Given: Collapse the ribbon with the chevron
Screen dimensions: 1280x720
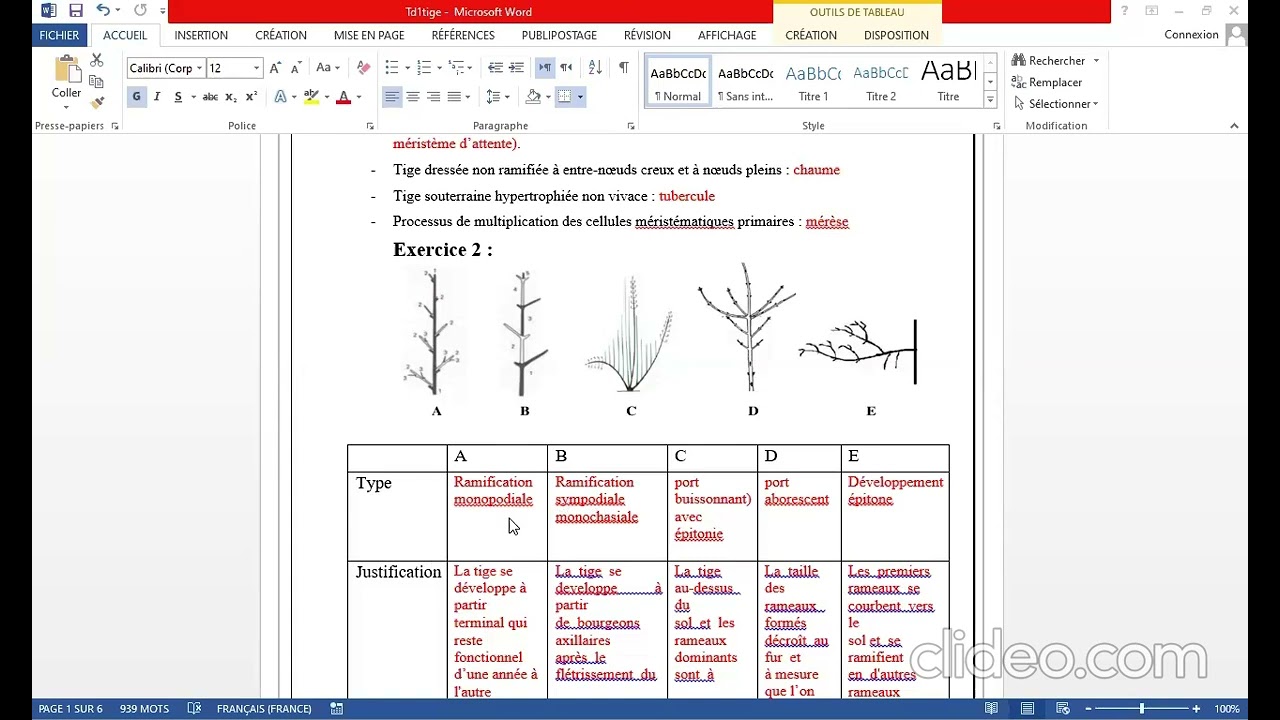Looking at the screenshot, I should pos(1234,126).
